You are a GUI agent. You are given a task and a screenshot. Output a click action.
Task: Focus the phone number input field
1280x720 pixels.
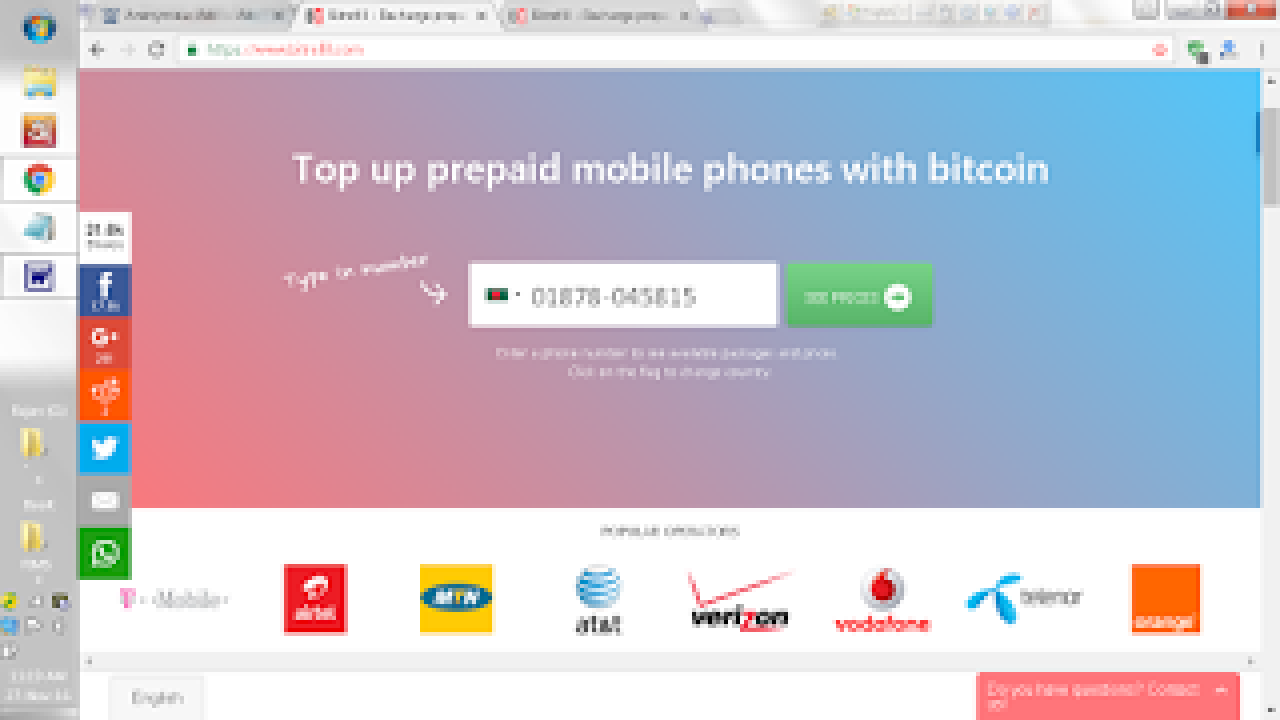tap(623, 295)
